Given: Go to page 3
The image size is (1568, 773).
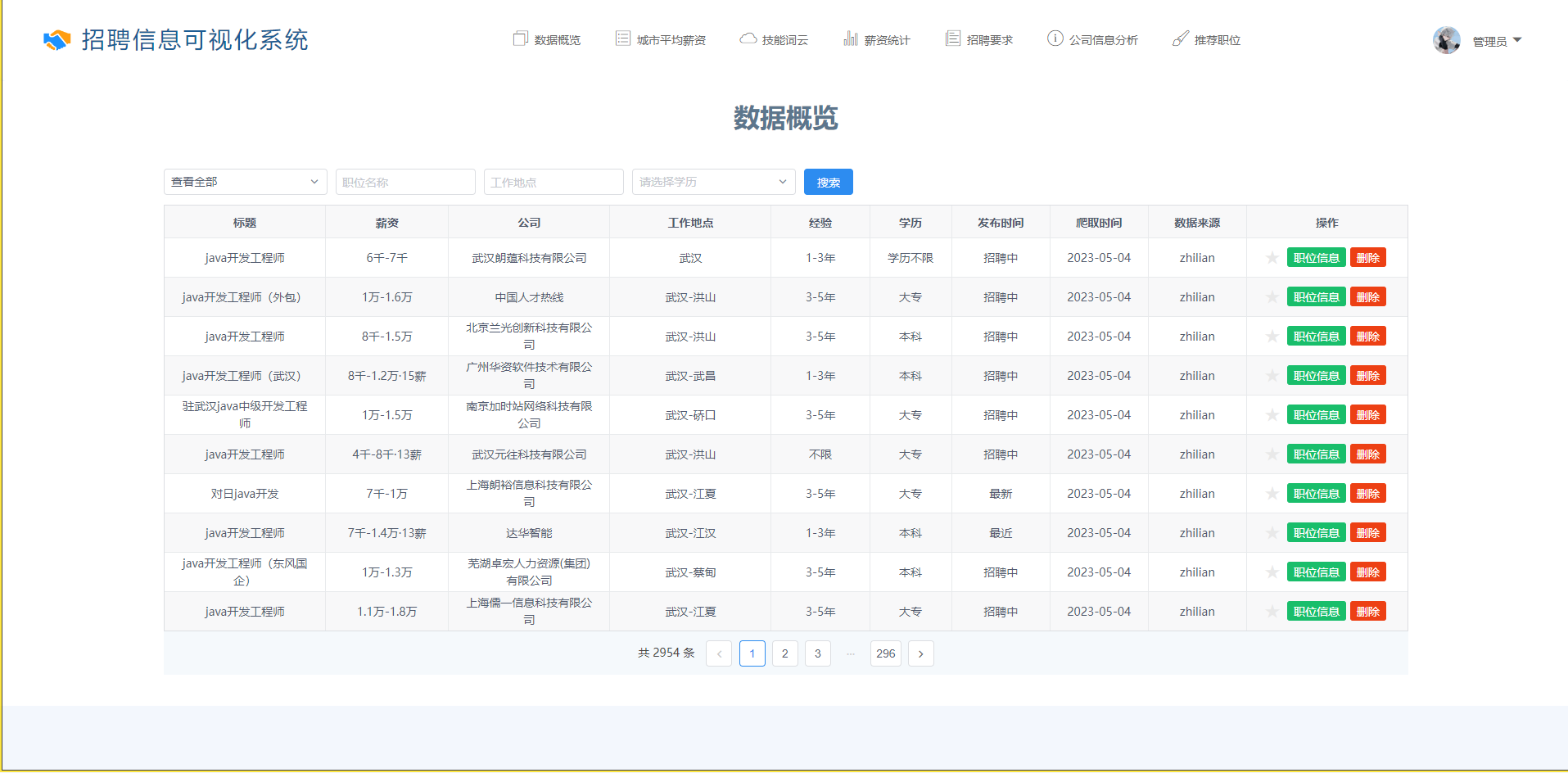Looking at the screenshot, I should tap(818, 653).
